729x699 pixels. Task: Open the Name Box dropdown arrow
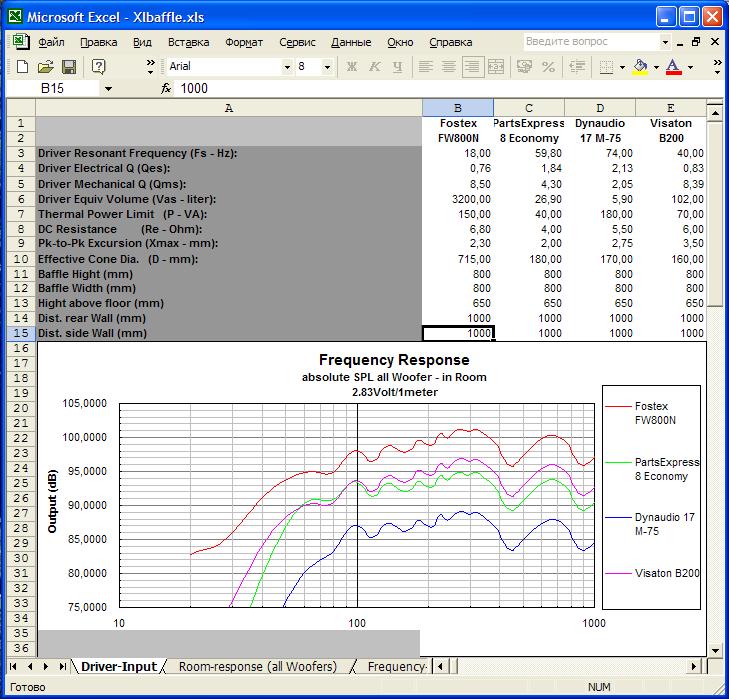pos(108,89)
